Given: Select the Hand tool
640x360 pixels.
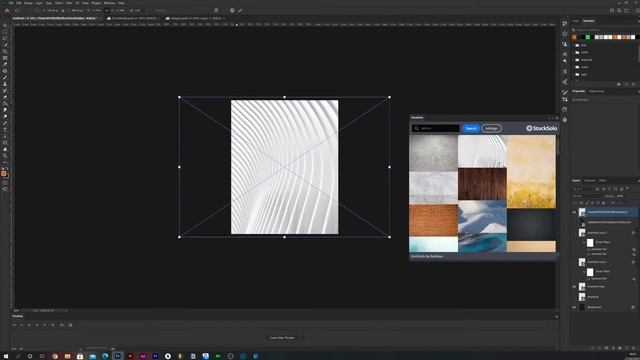Looking at the screenshot, I should click(5, 149).
